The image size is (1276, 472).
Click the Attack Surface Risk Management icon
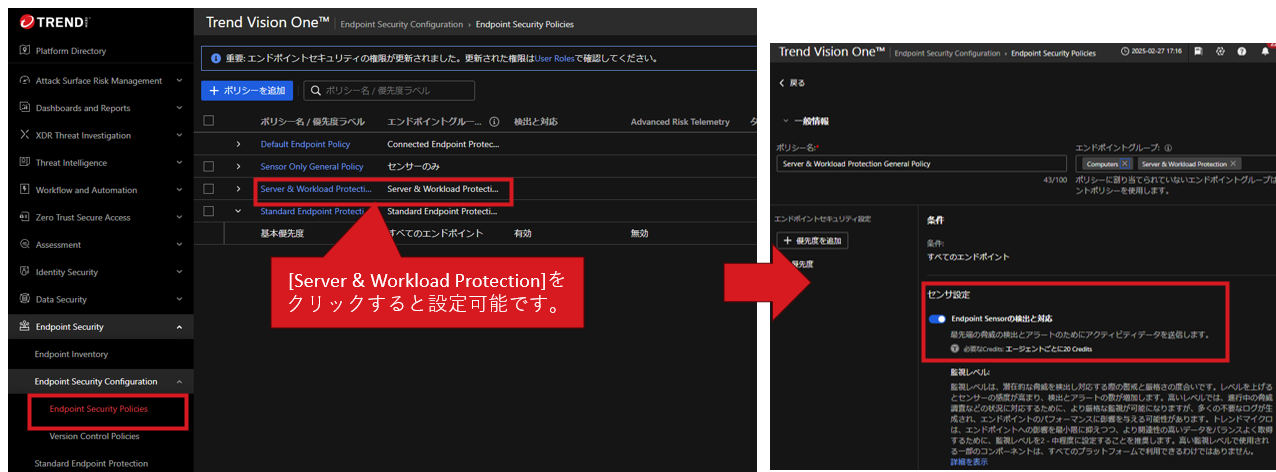pyautogui.click(x=25, y=81)
